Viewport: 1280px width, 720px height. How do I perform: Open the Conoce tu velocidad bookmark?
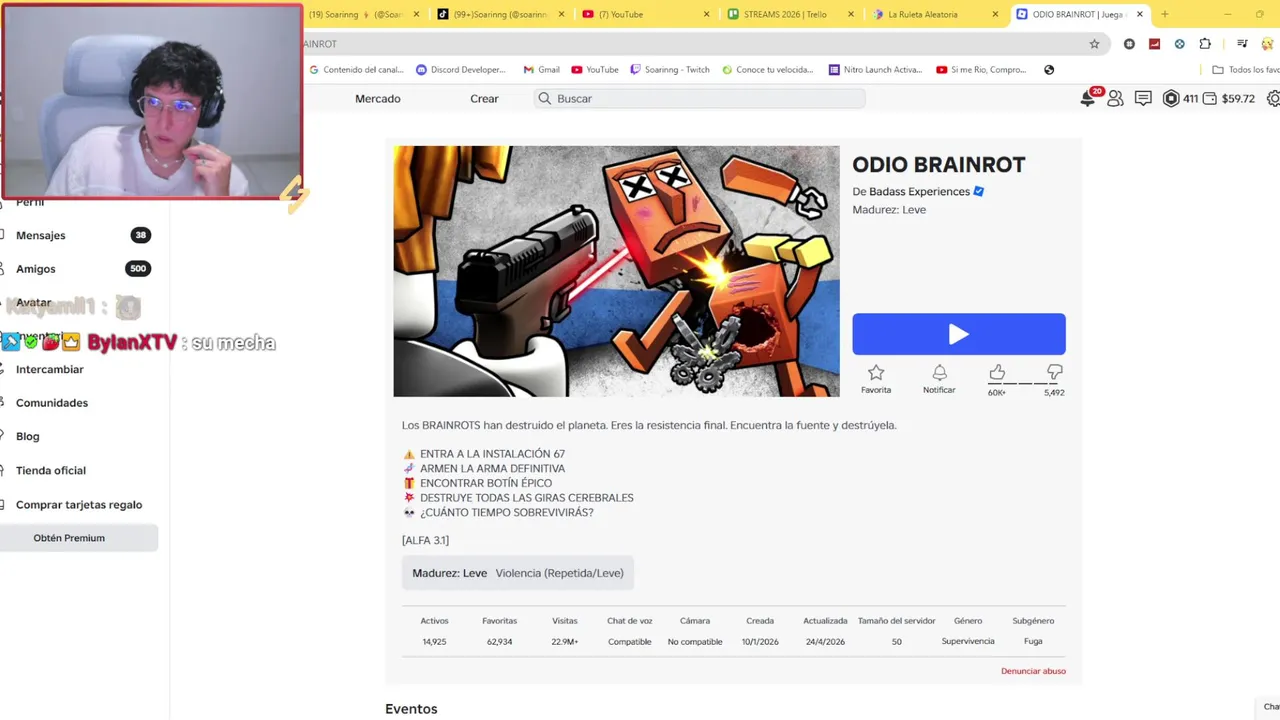[767, 70]
